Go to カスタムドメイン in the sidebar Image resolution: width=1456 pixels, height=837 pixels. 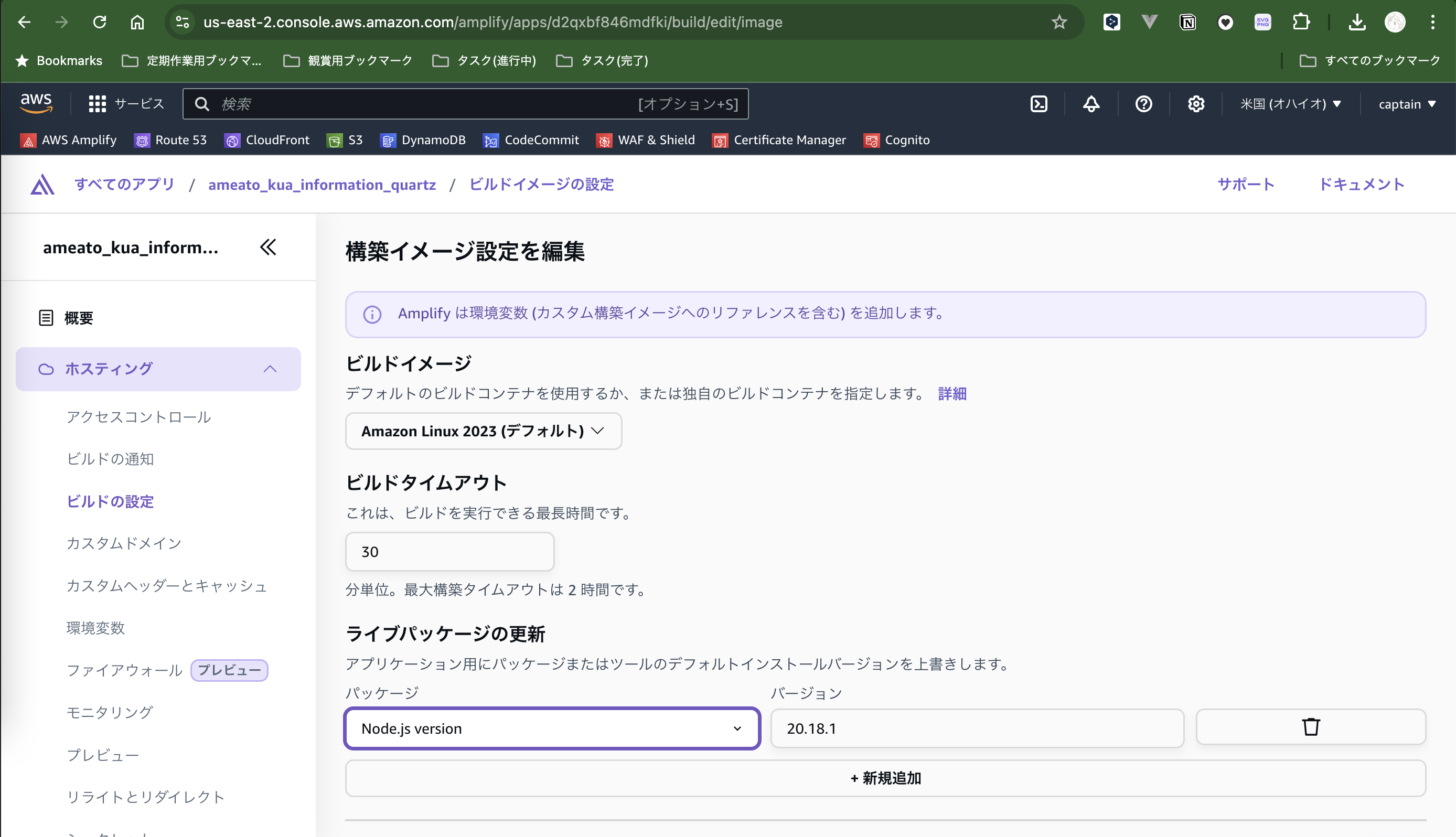[x=124, y=543]
